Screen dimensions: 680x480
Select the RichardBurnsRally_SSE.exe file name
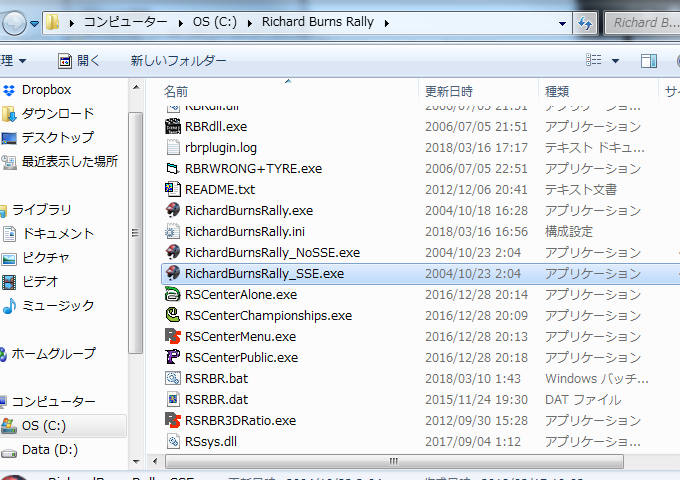[x=264, y=274]
